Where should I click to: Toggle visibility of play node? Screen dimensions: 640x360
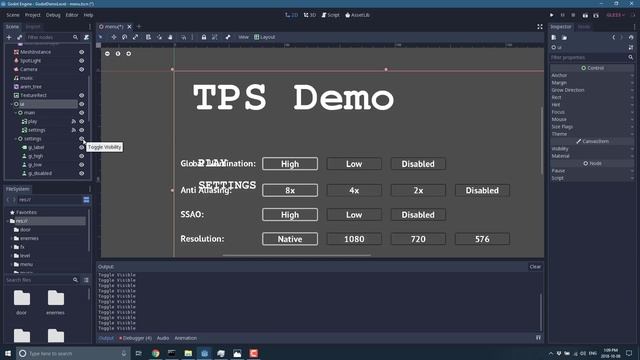82,121
